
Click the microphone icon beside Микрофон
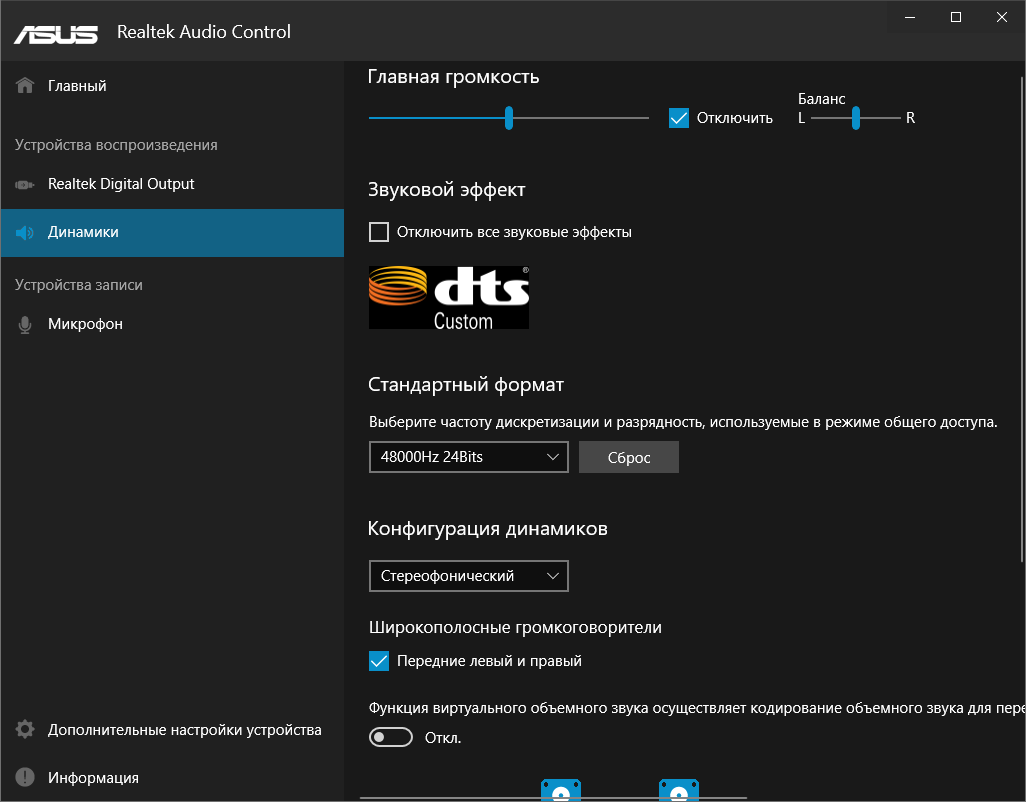pos(24,323)
